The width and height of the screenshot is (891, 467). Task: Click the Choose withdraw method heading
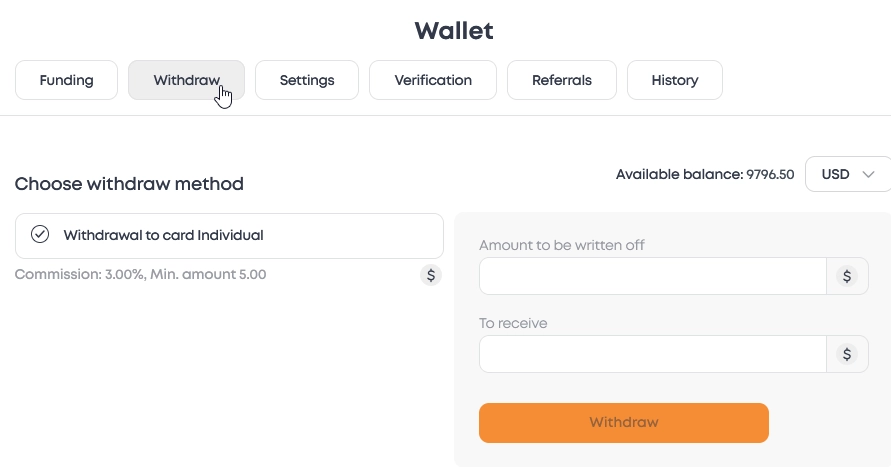coord(129,184)
